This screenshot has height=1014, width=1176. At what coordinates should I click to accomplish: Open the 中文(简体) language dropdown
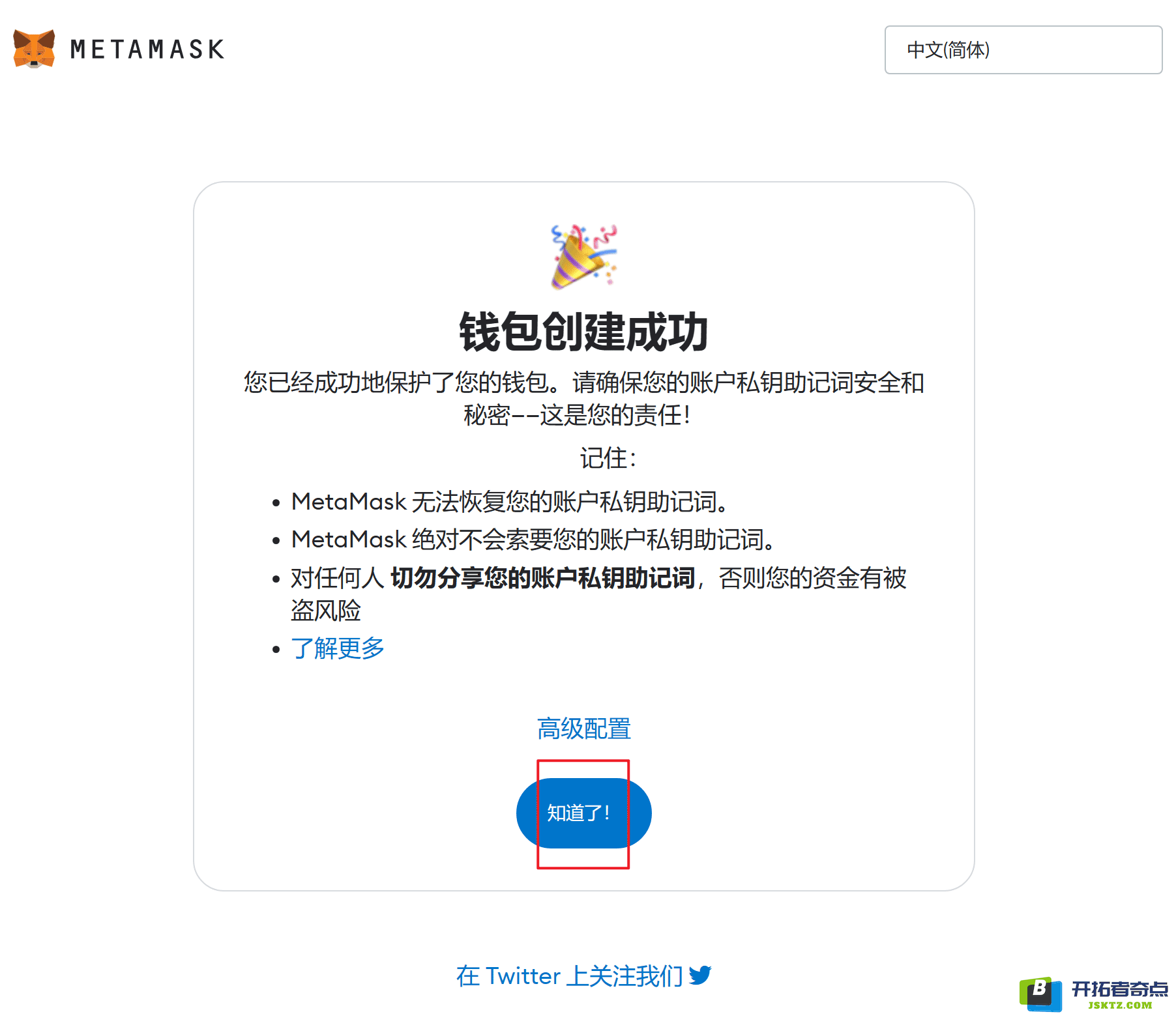tap(1023, 50)
